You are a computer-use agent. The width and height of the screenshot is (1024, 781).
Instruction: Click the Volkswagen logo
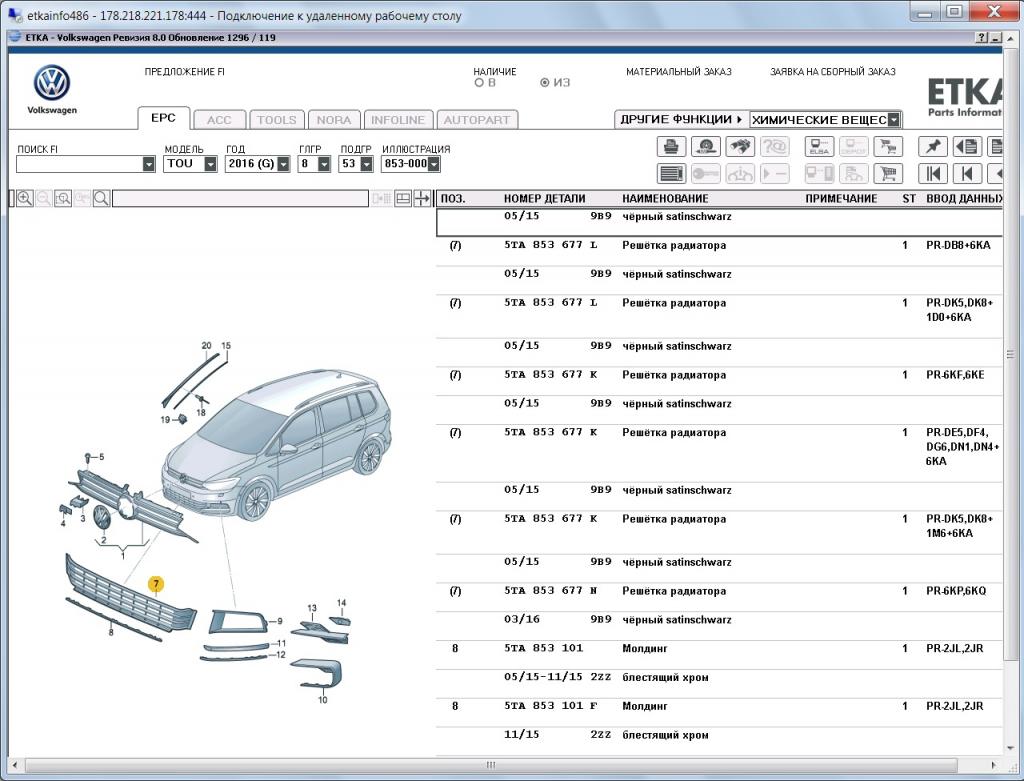52,83
